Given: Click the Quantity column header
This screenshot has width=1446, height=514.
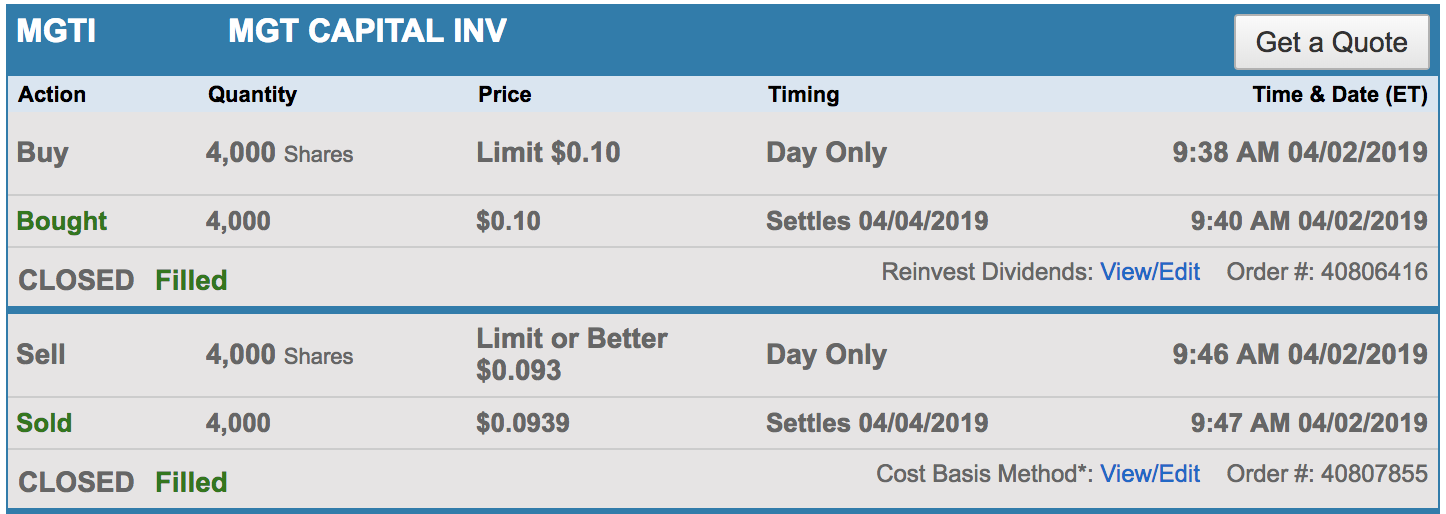Looking at the screenshot, I should [x=252, y=95].
